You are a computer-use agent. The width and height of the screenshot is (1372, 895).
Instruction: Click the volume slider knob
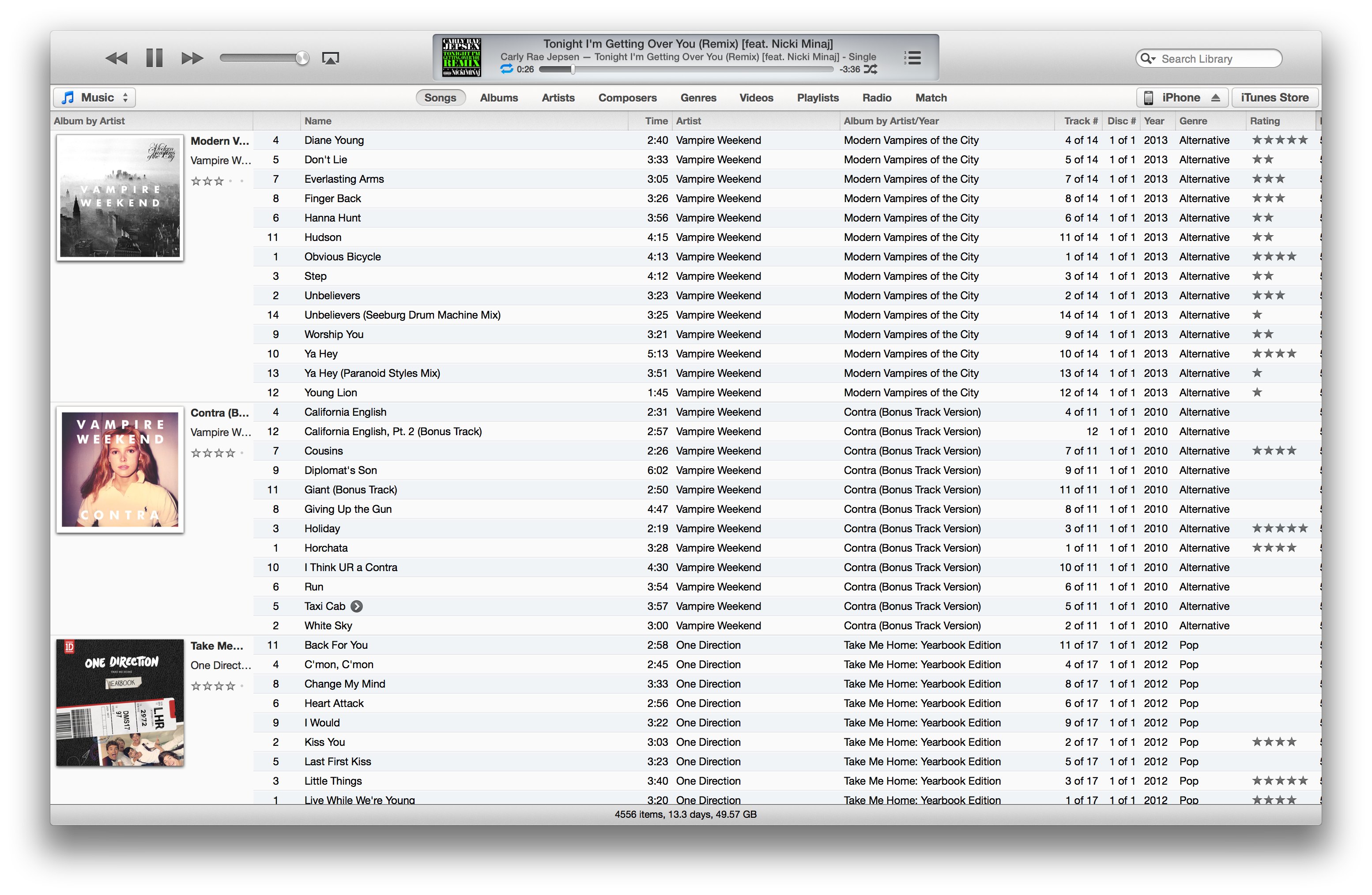302,58
